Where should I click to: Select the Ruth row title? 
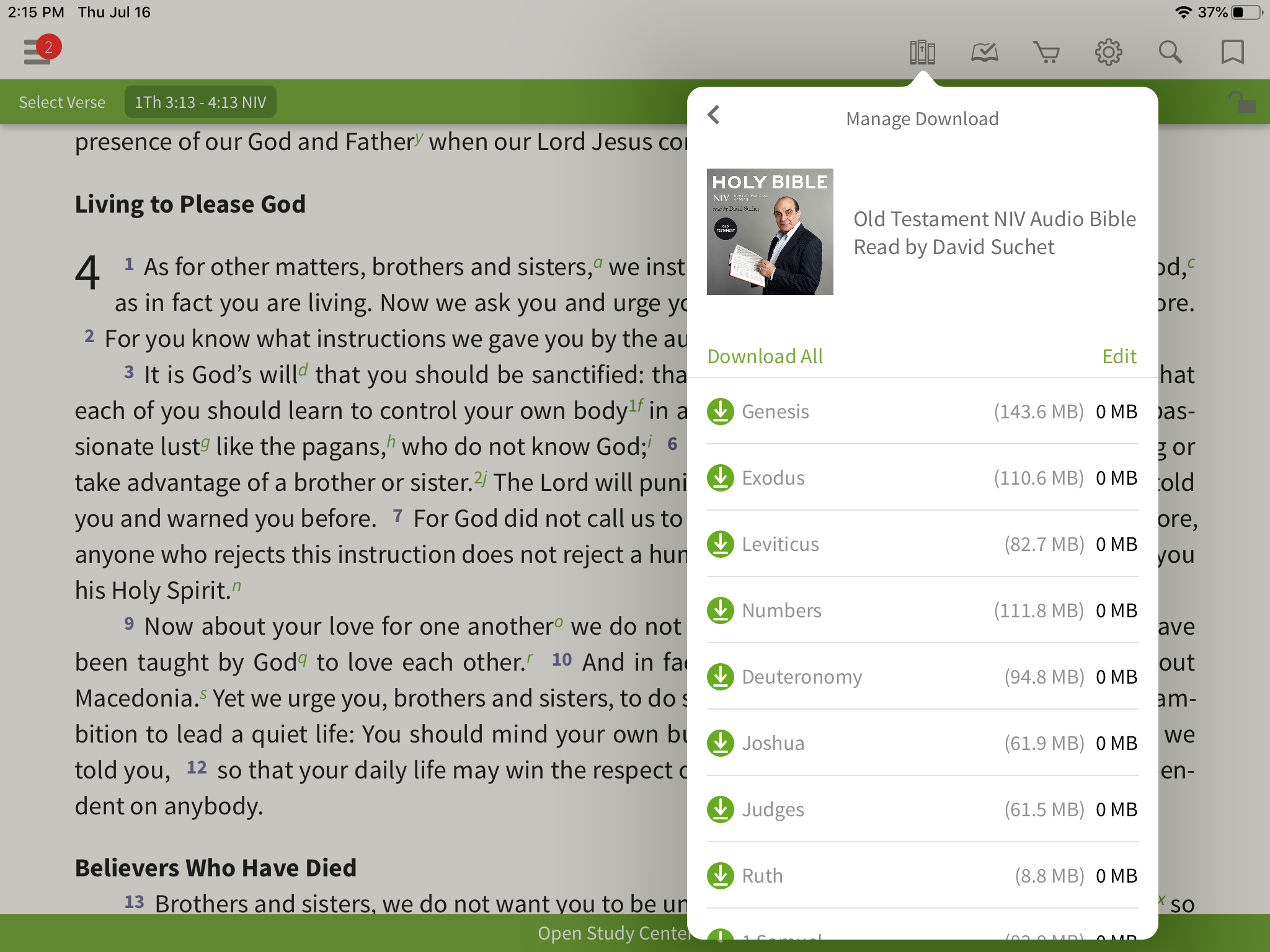tap(762, 876)
